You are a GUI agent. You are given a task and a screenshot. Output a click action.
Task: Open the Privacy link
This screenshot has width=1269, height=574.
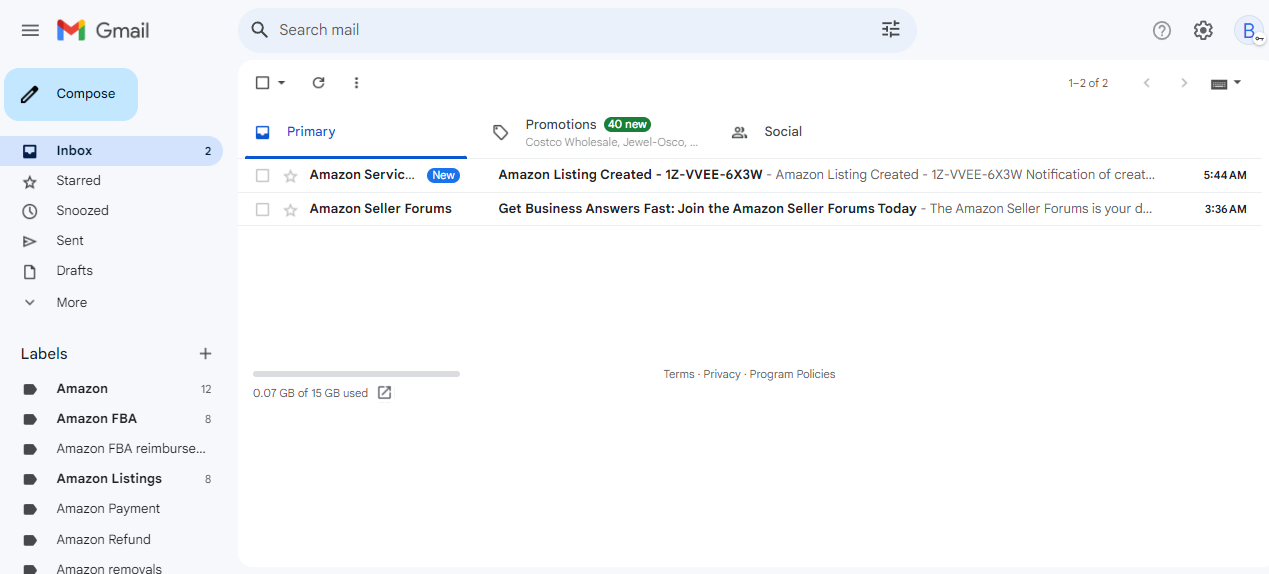coord(722,375)
